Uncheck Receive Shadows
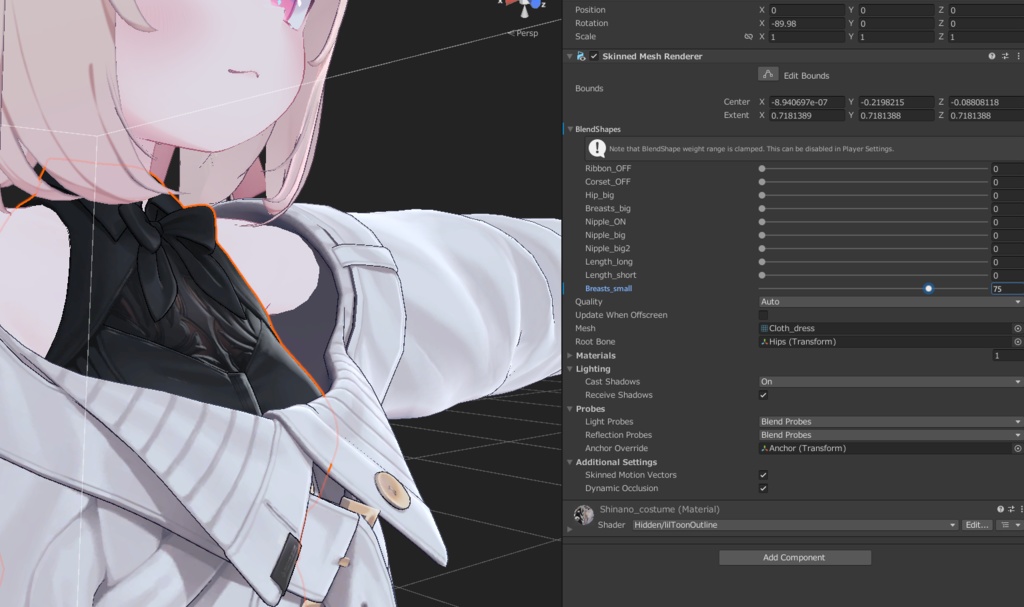 point(763,395)
